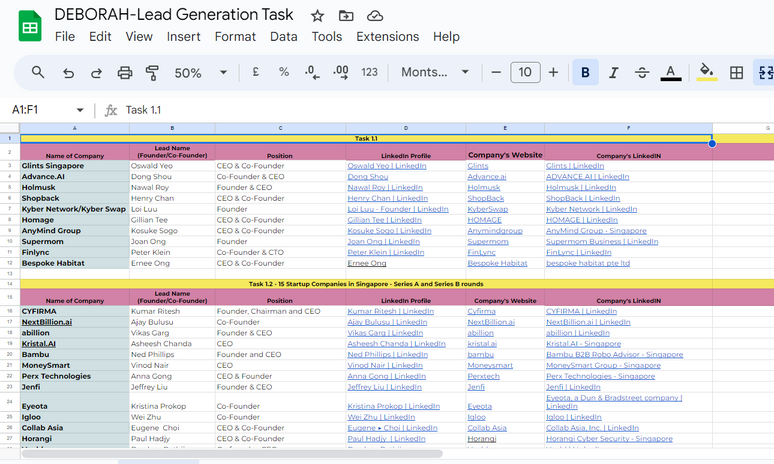Open the fill color picker
774x464 pixels.
(x=707, y=73)
